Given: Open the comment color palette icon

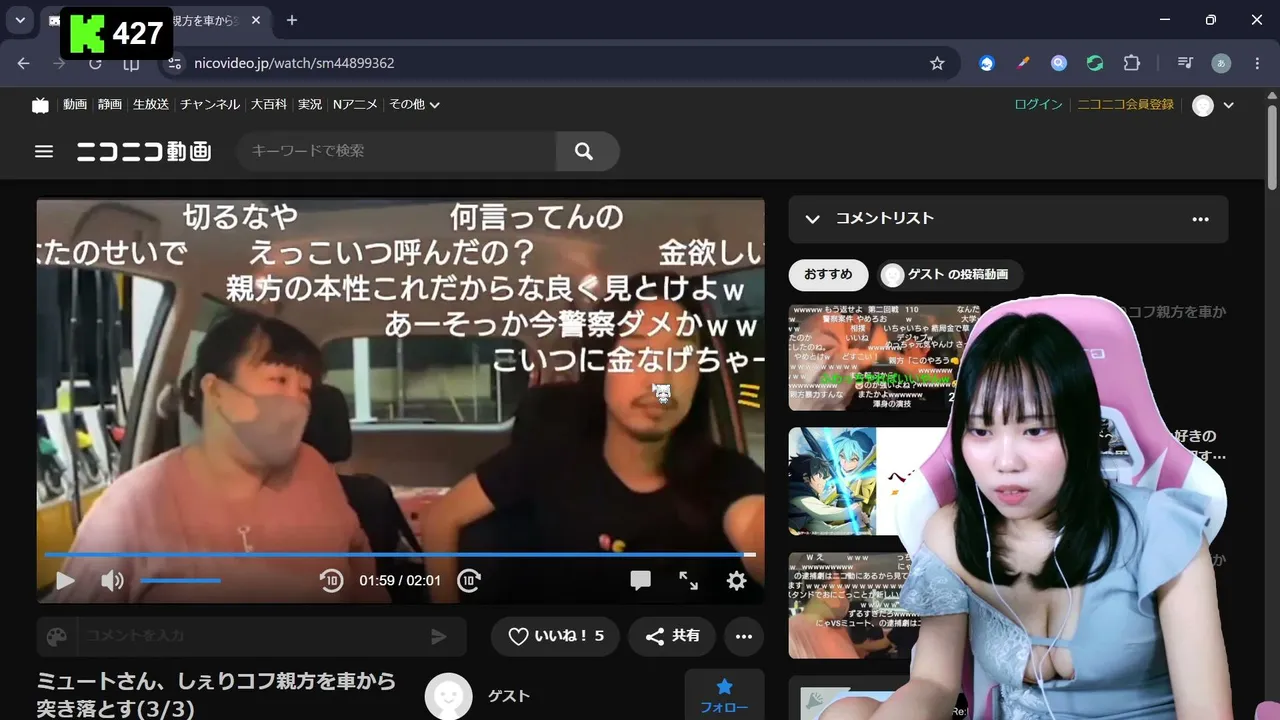Looking at the screenshot, I should [57, 637].
